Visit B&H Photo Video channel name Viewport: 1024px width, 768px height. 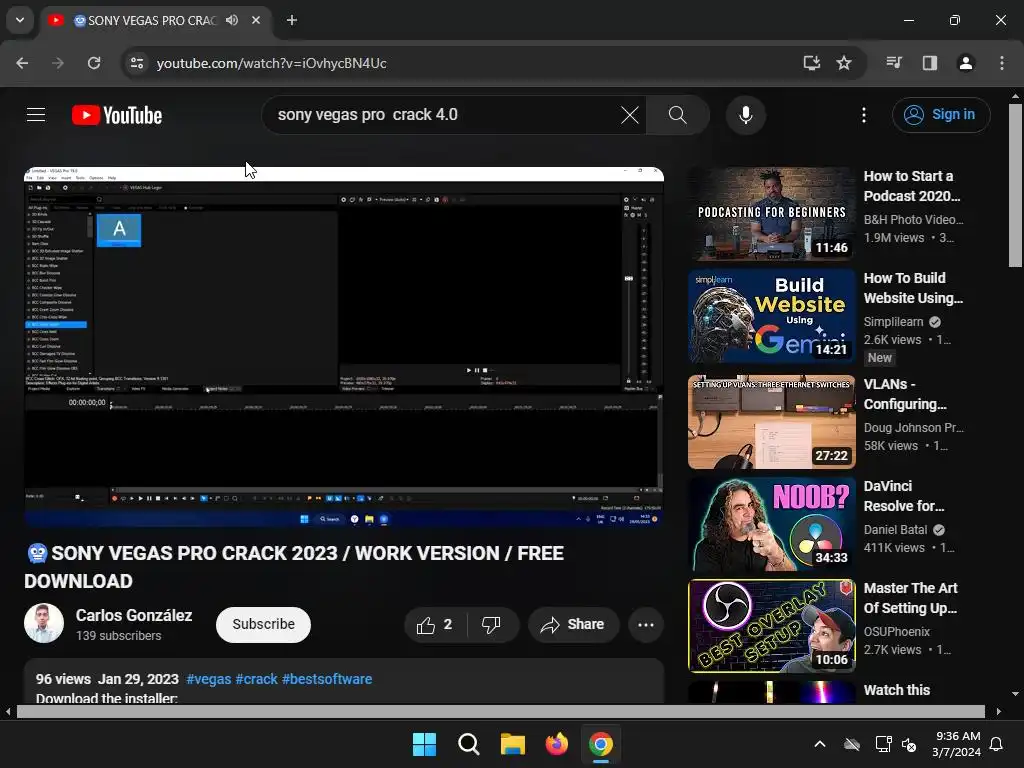point(914,219)
